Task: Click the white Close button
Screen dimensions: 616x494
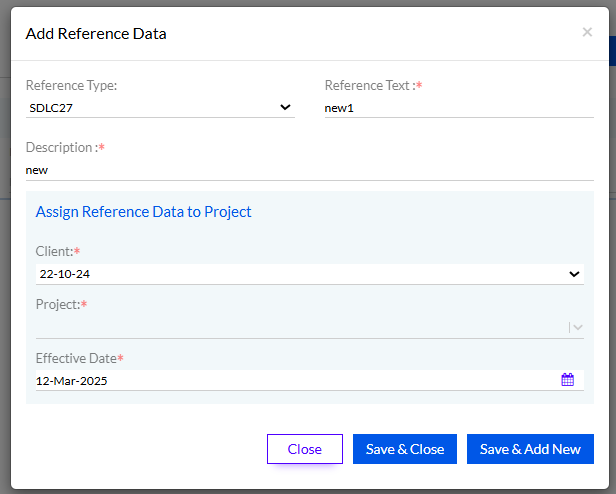Action: [304, 449]
